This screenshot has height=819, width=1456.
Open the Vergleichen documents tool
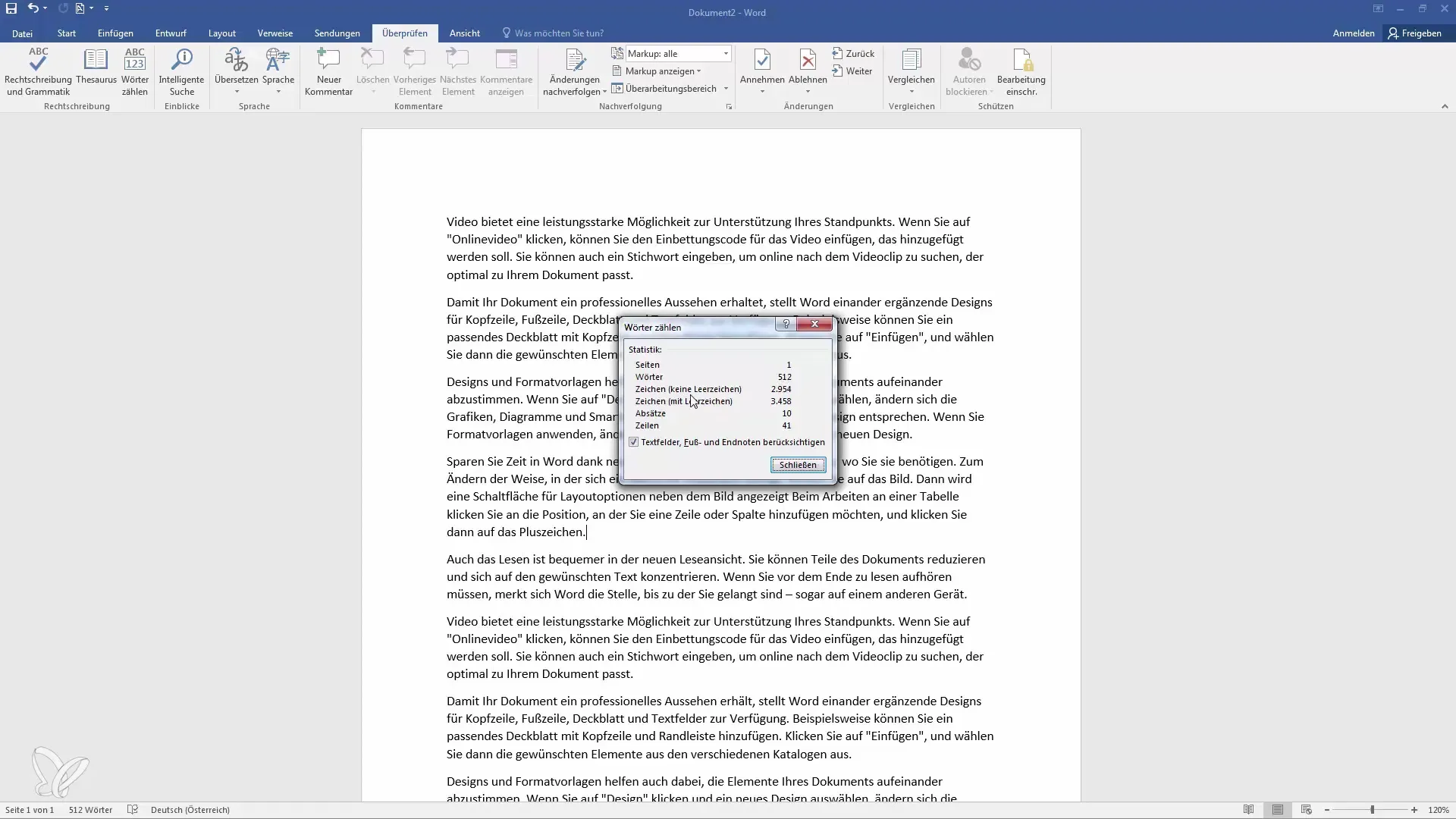[x=911, y=72]
